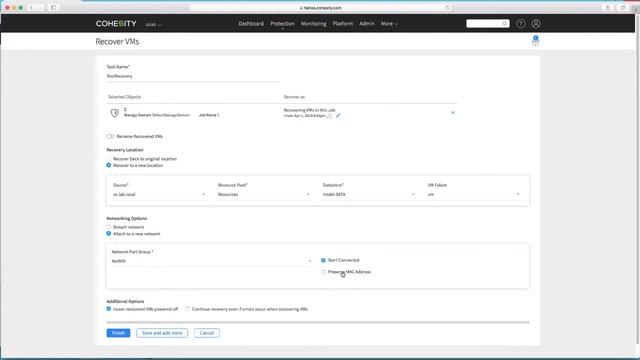Open the Protection menu
The width and height of the screenshot is (640, 360).
coord(282,24)
